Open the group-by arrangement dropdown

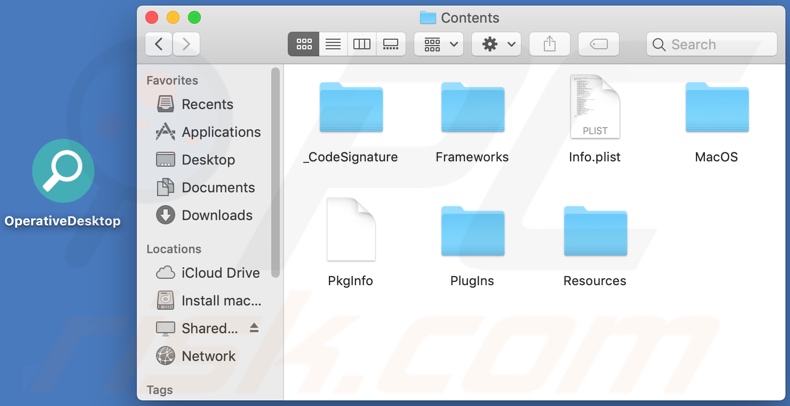tap(439, 44)
